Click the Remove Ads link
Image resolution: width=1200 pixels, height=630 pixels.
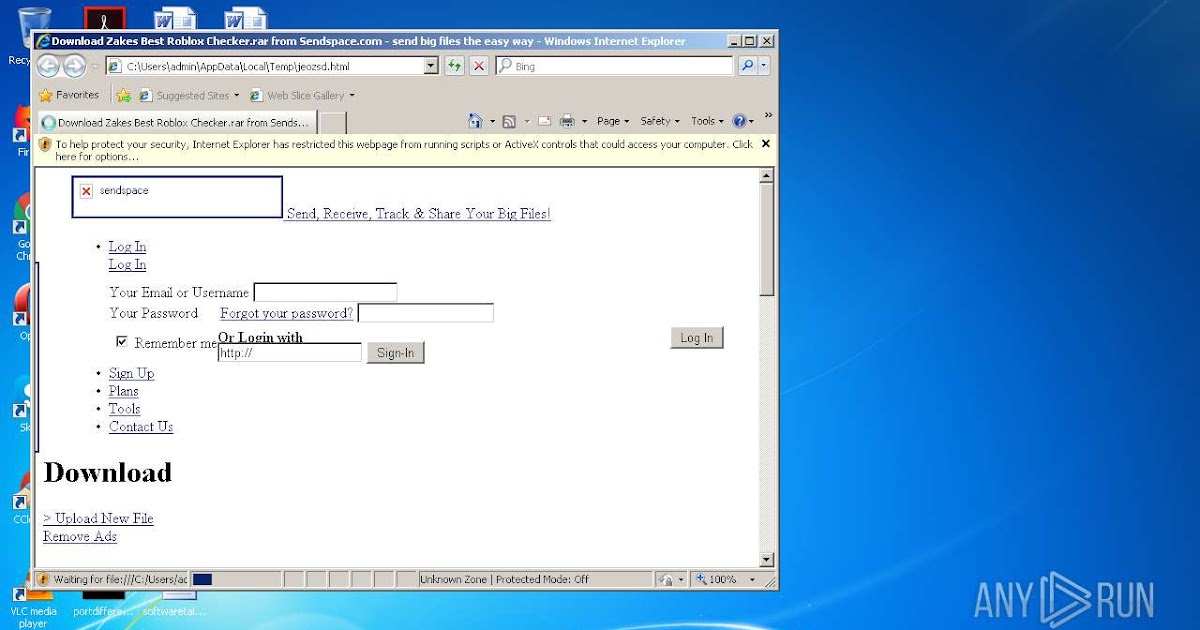click(x=80, y=536)
